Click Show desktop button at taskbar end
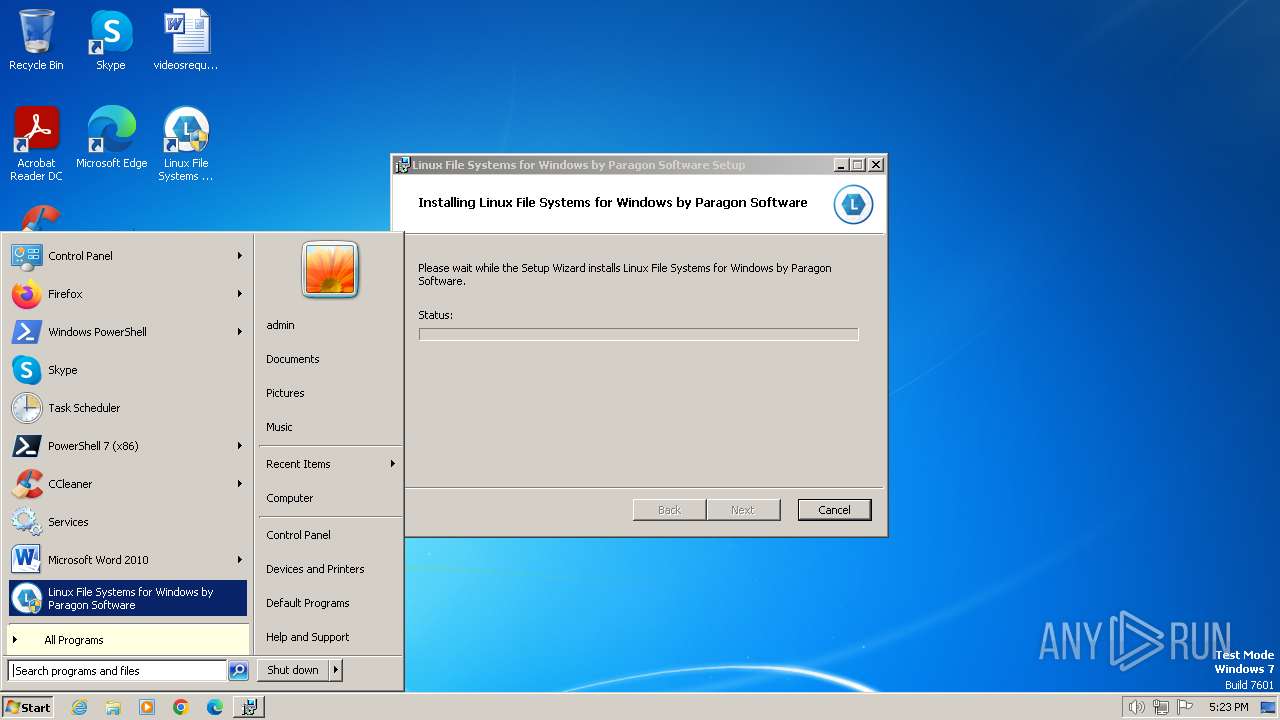Screen dimensions: 1280x720 [x=1270, y=707]
